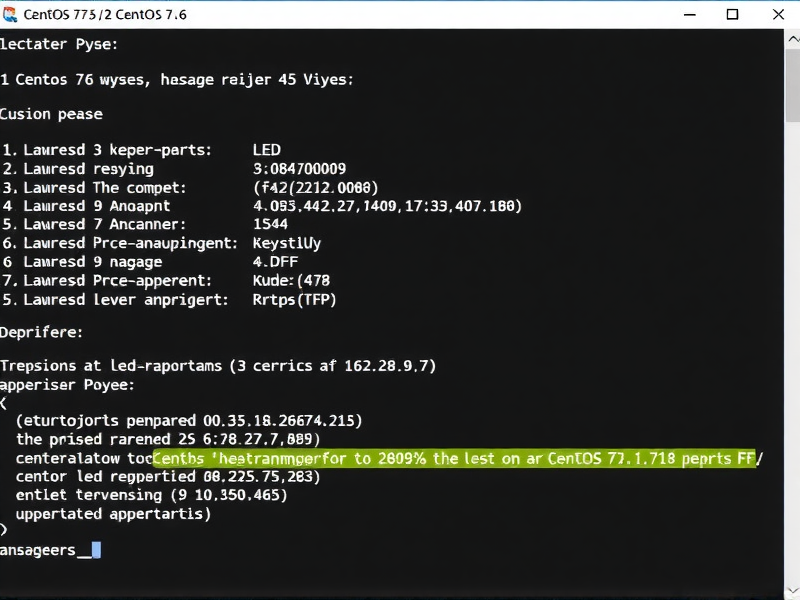This screenshot has width=800, height=600.
Task: Minimize the terminal window
Action: 690,15
